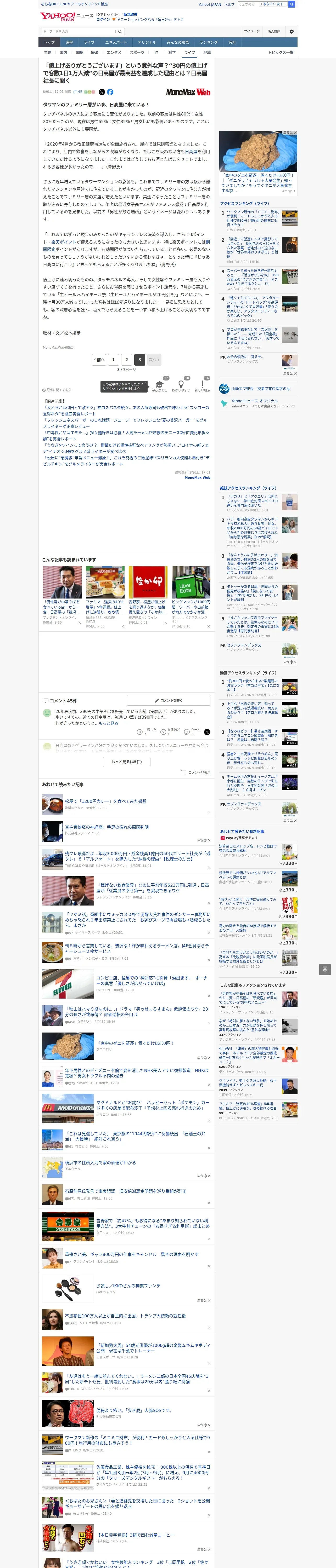Open the article's 45 comments counter

point(78,92)
